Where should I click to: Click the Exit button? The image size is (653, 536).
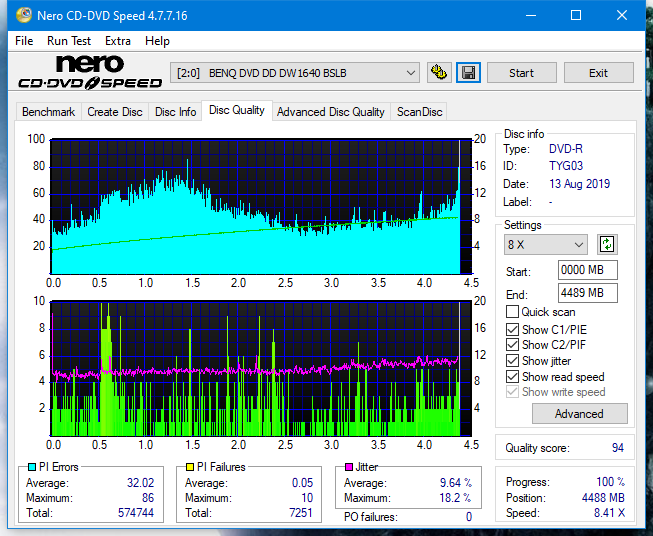(x=598, y=73)
